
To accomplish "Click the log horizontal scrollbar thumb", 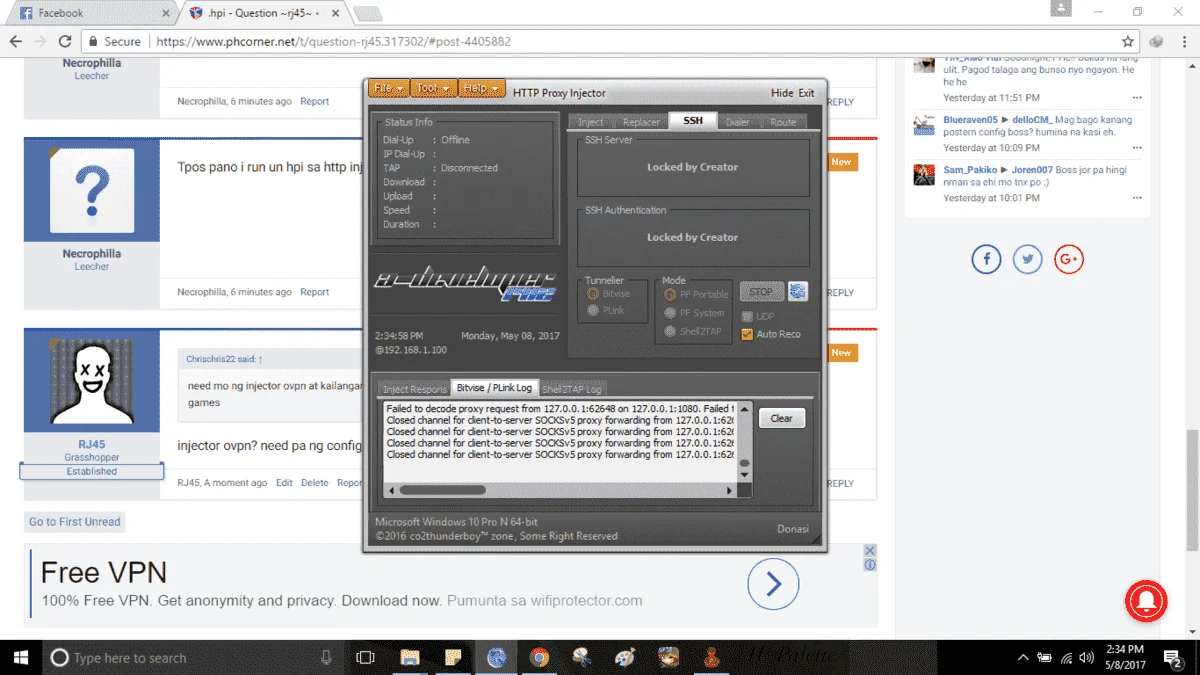I will click(443, 490).
